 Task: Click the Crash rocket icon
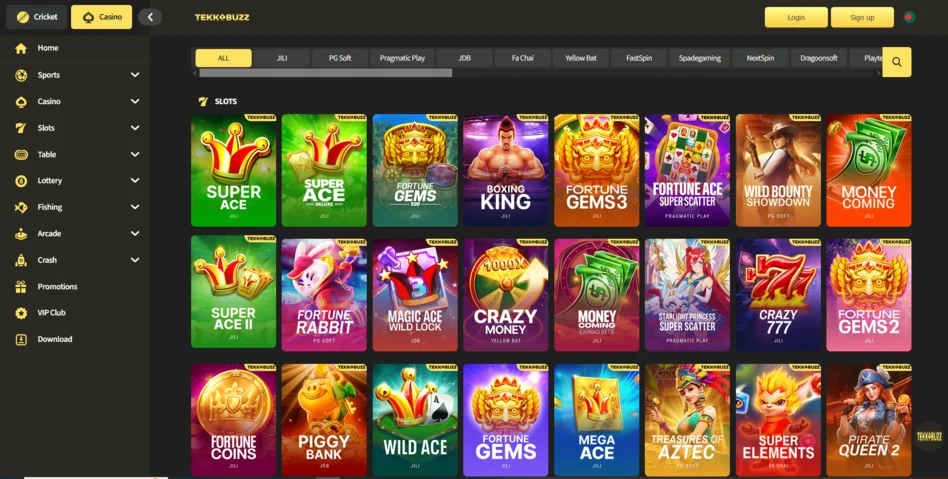click(x=21, y=260)
